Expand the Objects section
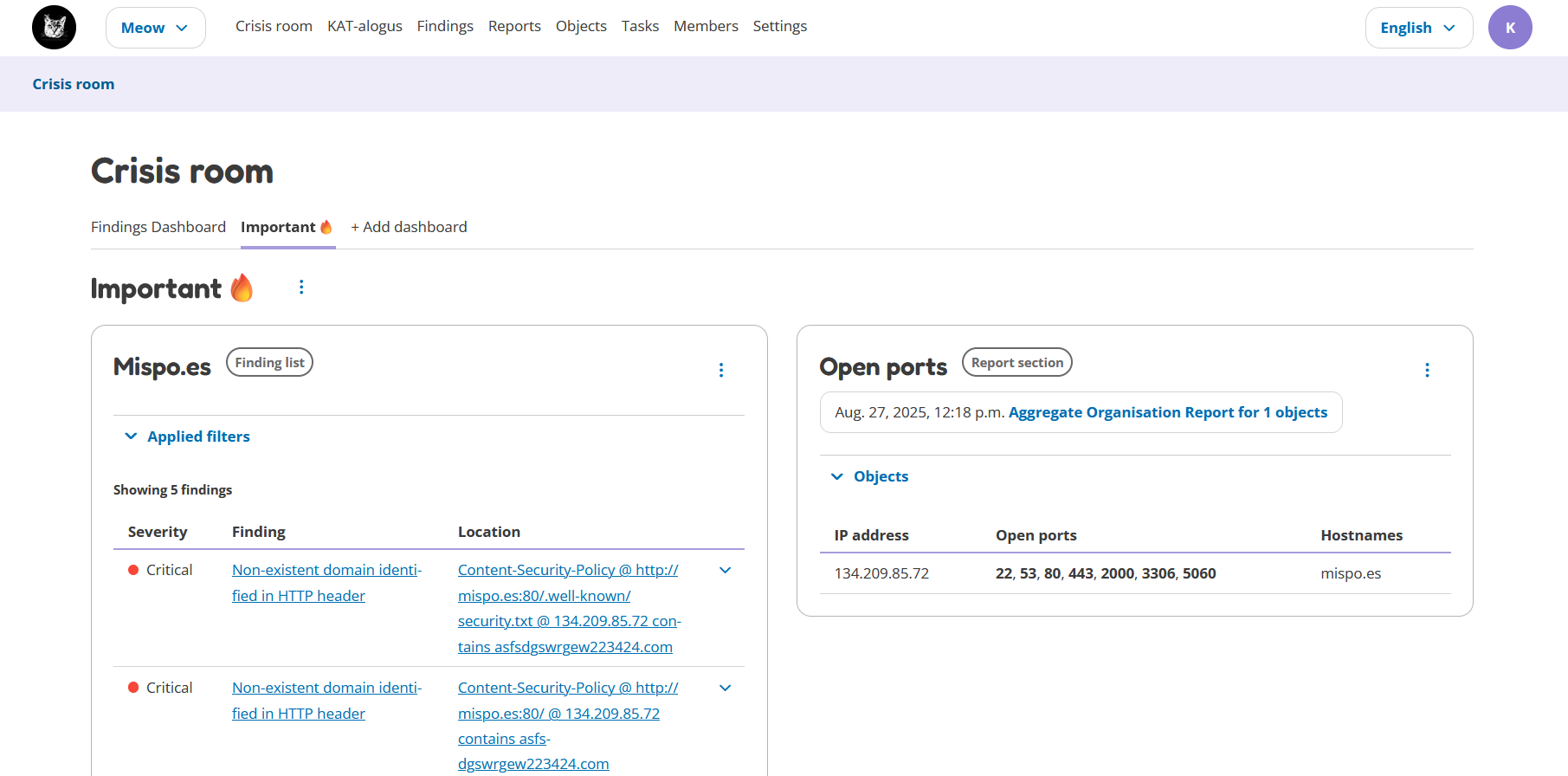The height and width of the screenshot is (776, 1568). pos(869,476)
